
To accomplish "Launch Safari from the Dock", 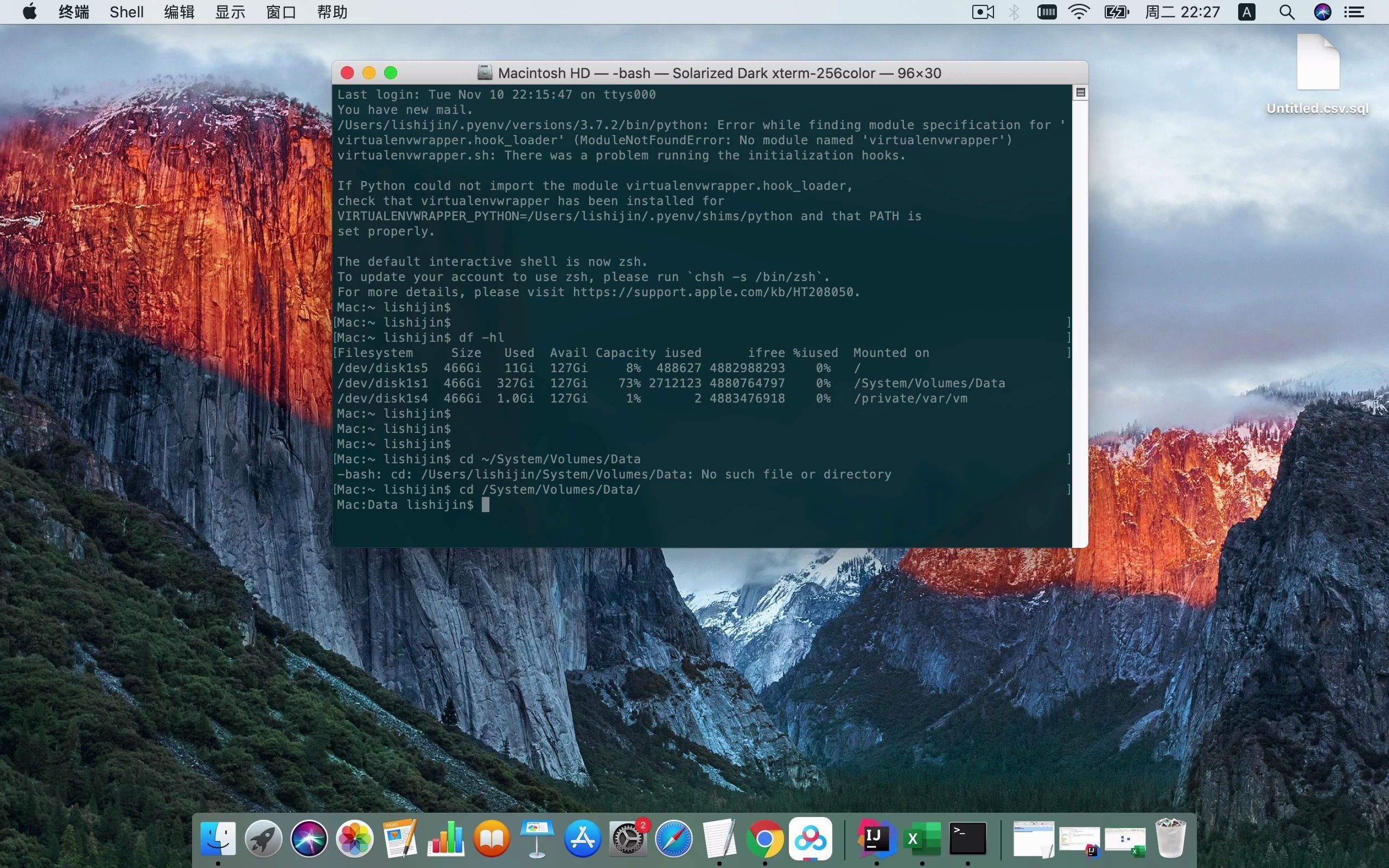I will 674,839.
